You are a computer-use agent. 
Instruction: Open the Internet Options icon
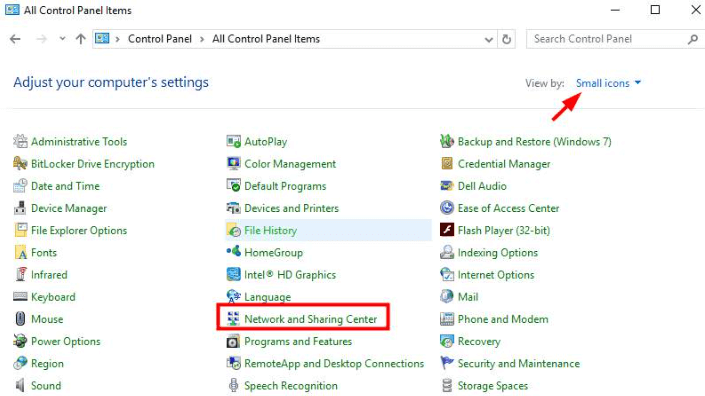point(446,275)
